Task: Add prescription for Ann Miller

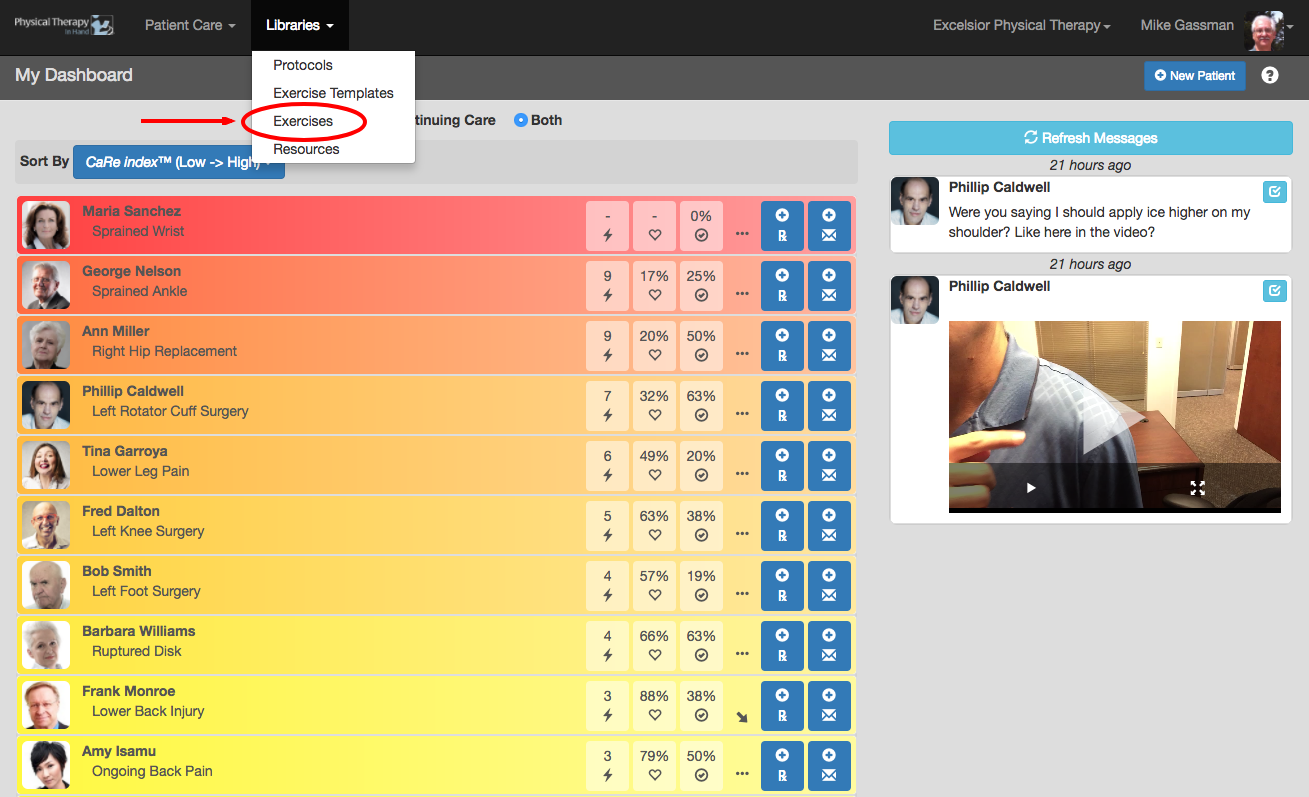Action: [782, 345]
